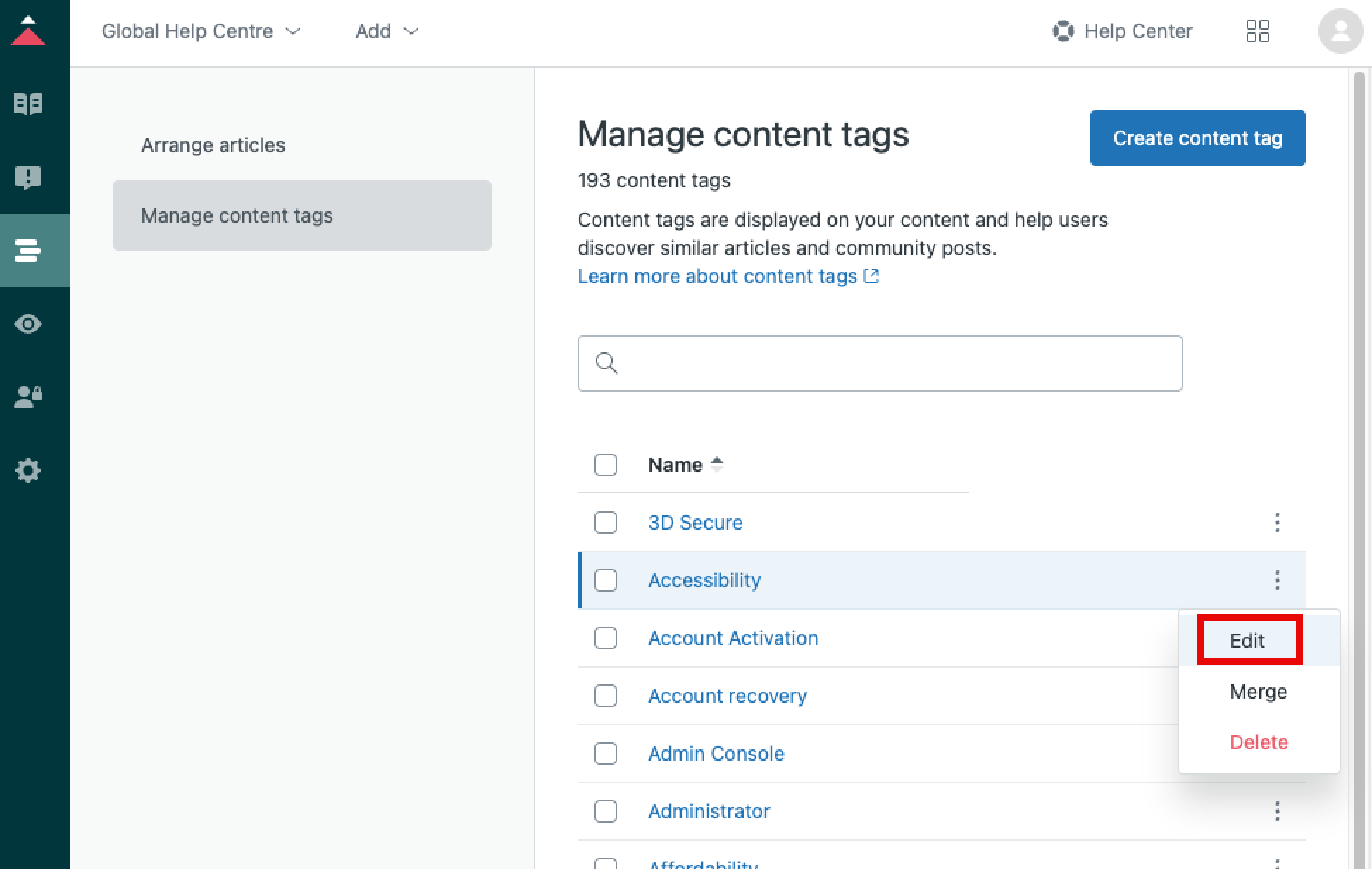The image size is (1372, 869).
Task: Click the eye preview icon in sidebar
Action: [x=28, y=324]
